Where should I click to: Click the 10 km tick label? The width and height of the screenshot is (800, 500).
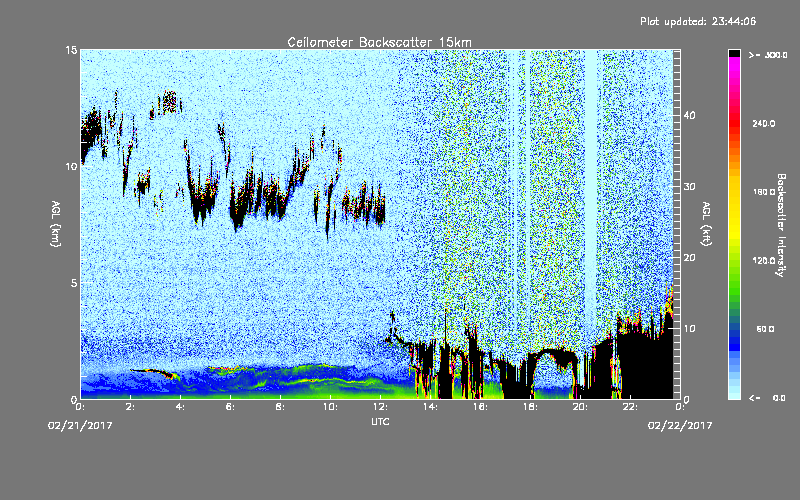(x=71, y=166)
